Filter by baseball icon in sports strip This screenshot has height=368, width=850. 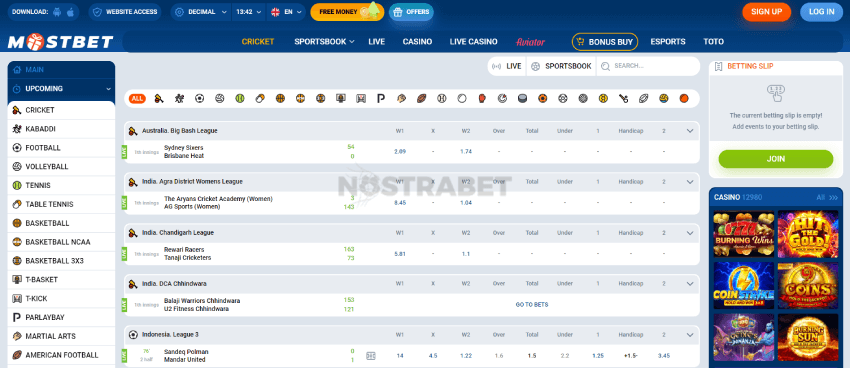tap(442, 99)
